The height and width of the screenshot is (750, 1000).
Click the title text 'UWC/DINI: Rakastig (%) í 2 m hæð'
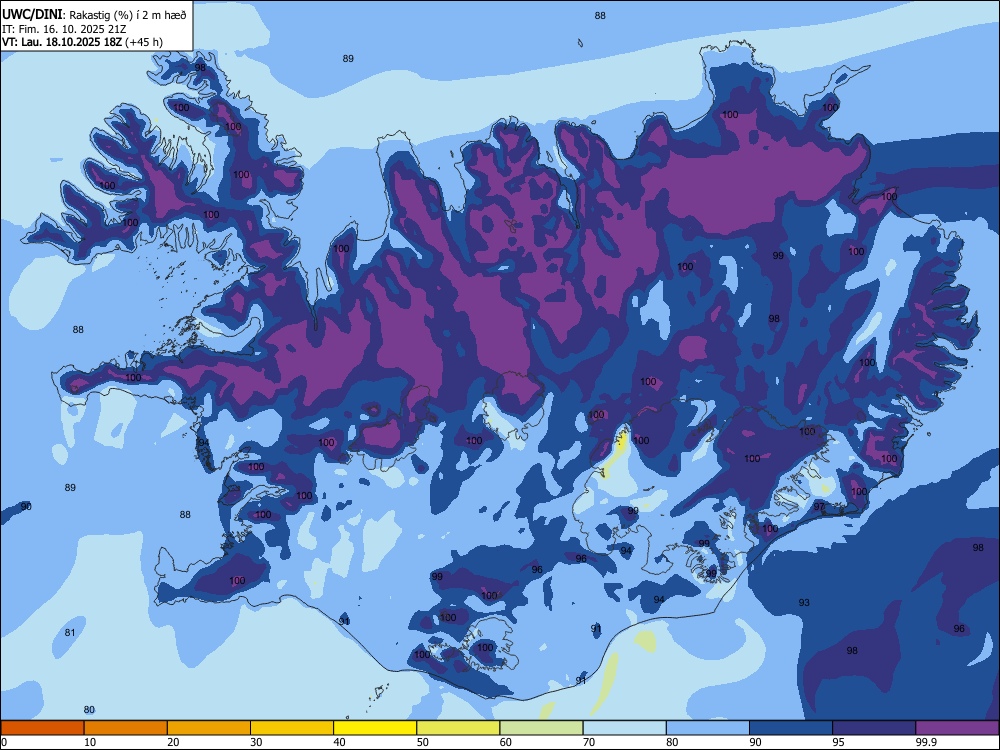(x=94, y=15)
